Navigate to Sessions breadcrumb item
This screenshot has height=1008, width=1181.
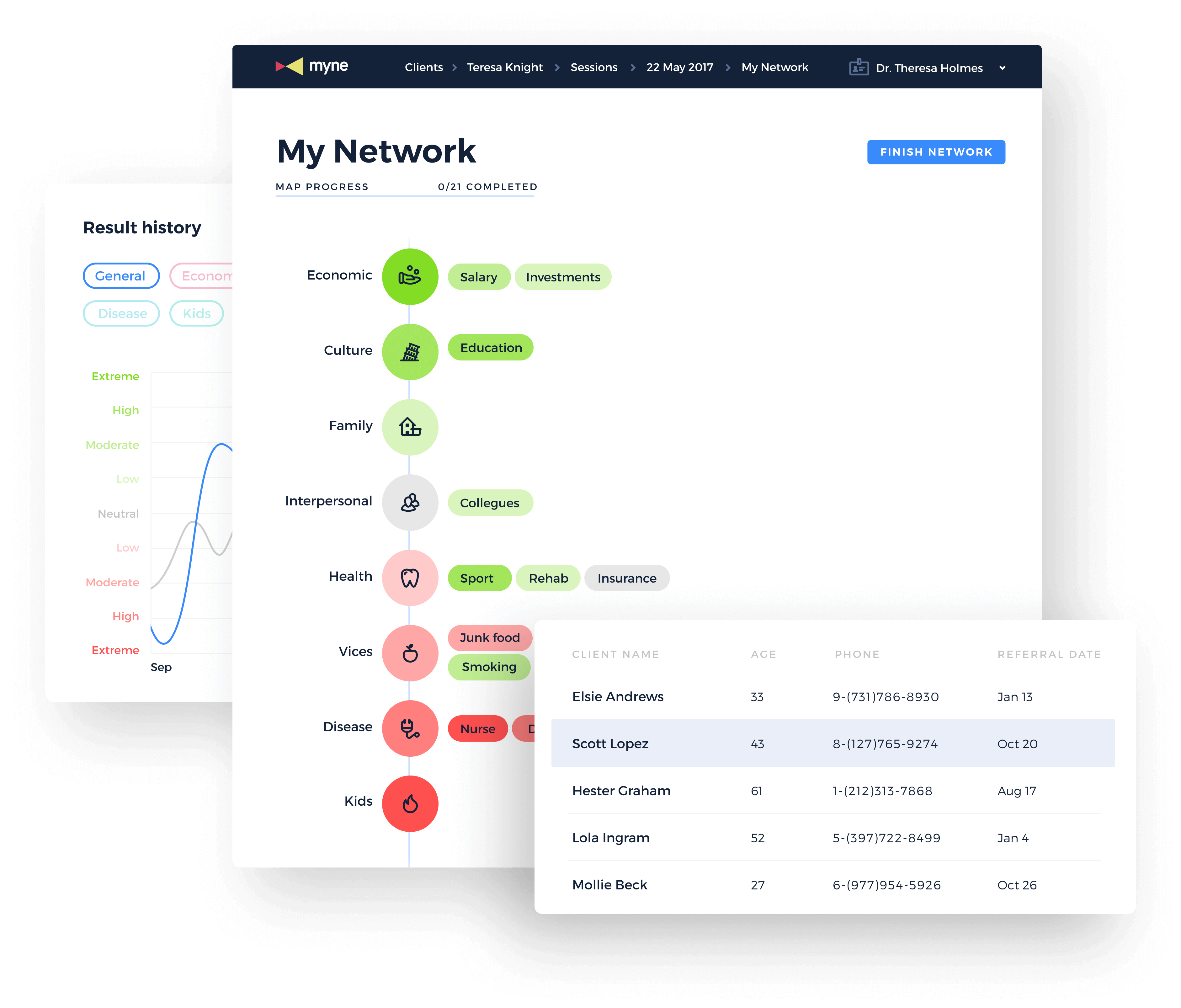(x=593, y=67)
